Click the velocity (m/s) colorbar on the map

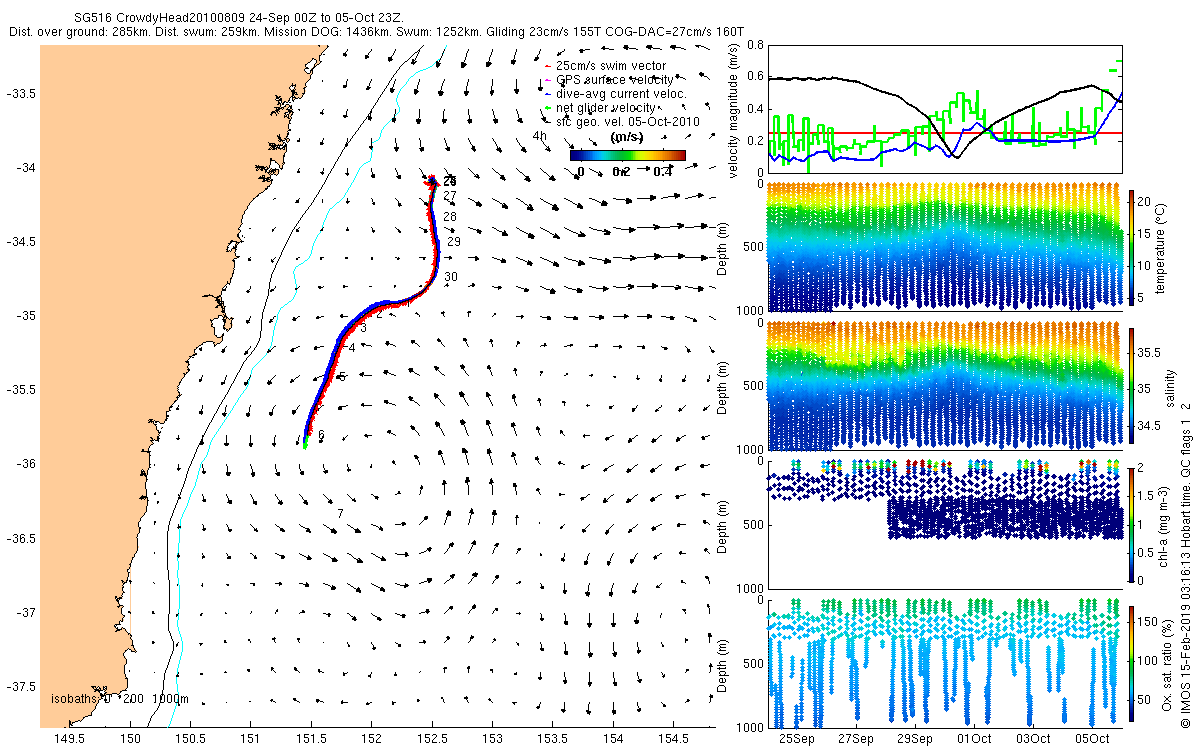tap(628, 155)
